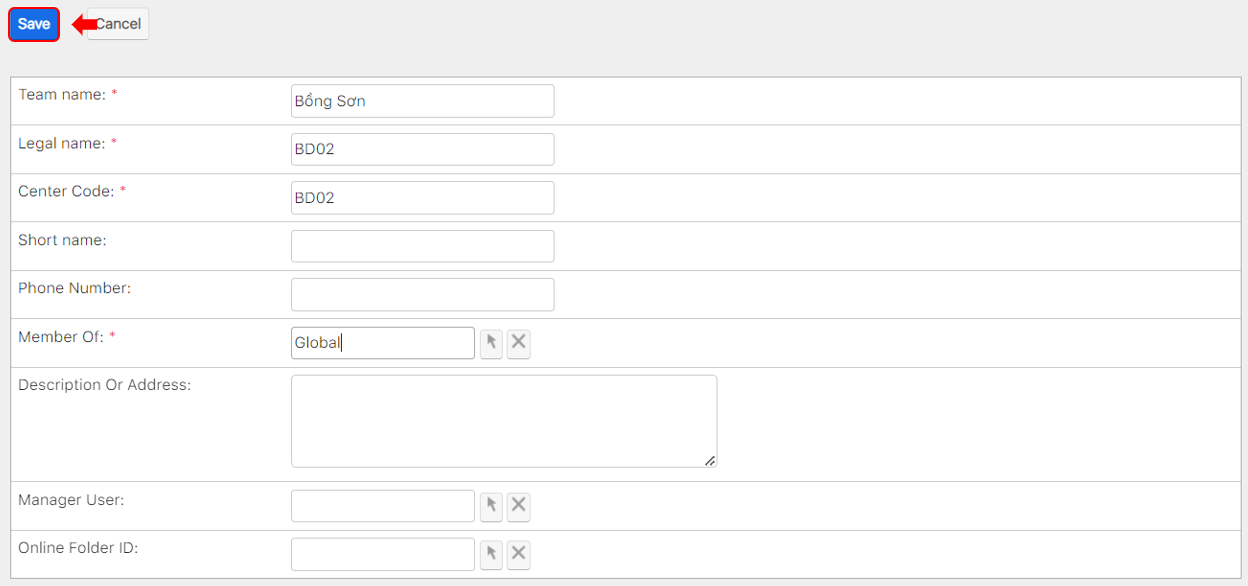Viewport: 1248px width, 586px height.
Task: Clear the Manager User field
Action: (518, 506)
